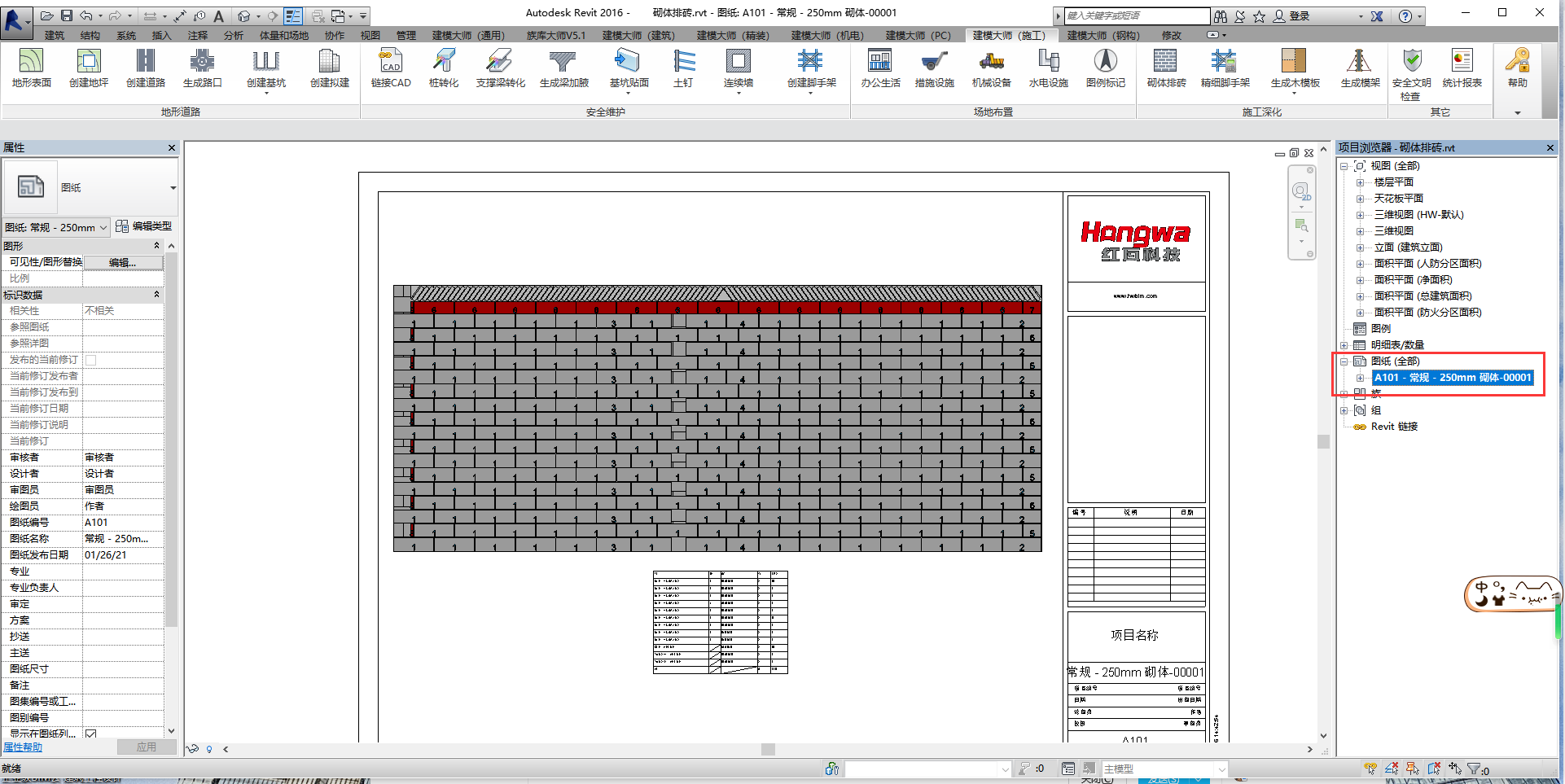The image size is (1565, 784).
Task: Click the 编辑... visibility override button
Action: [x=123, y=262]
